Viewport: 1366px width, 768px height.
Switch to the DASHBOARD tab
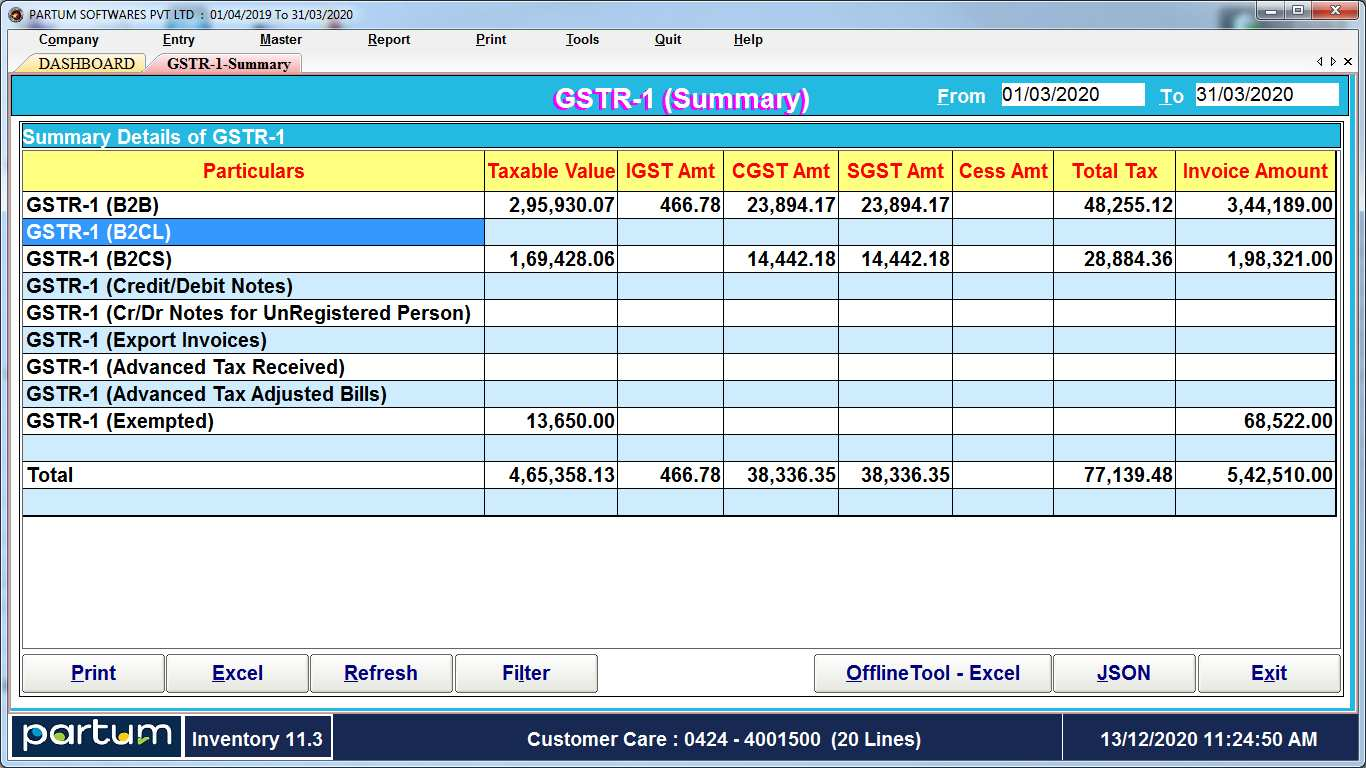tap(86, 63)
